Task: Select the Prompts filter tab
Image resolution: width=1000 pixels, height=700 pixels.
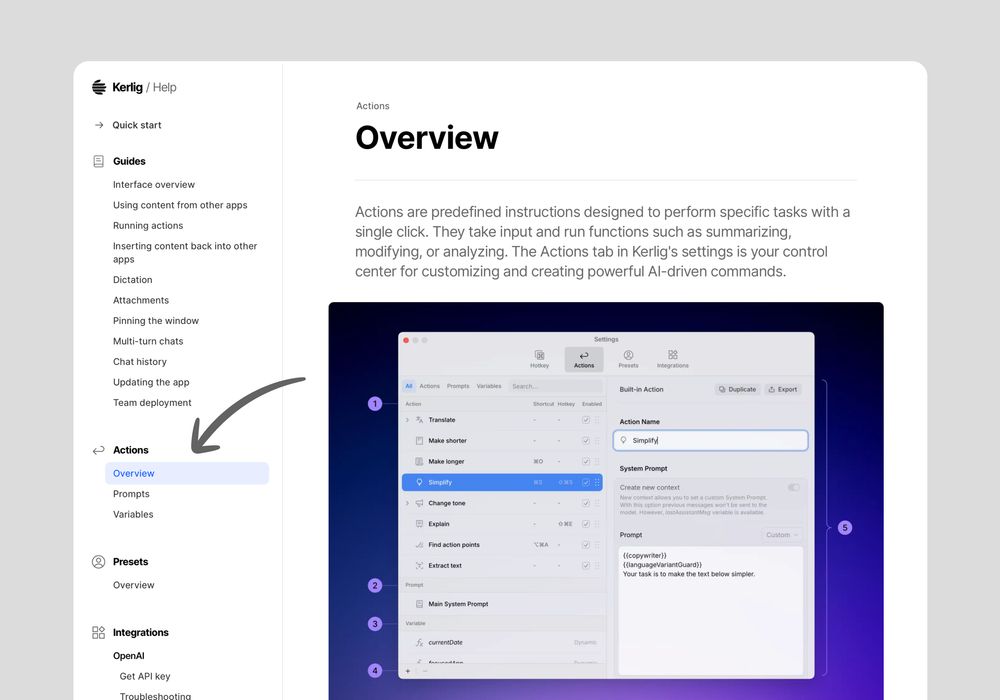Action: pos(458,386)
